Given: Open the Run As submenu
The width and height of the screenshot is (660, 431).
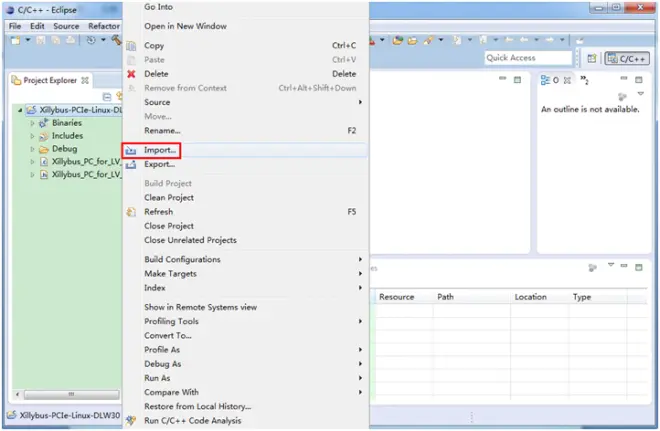Looking at the screenshot, I should coord(246,378).
